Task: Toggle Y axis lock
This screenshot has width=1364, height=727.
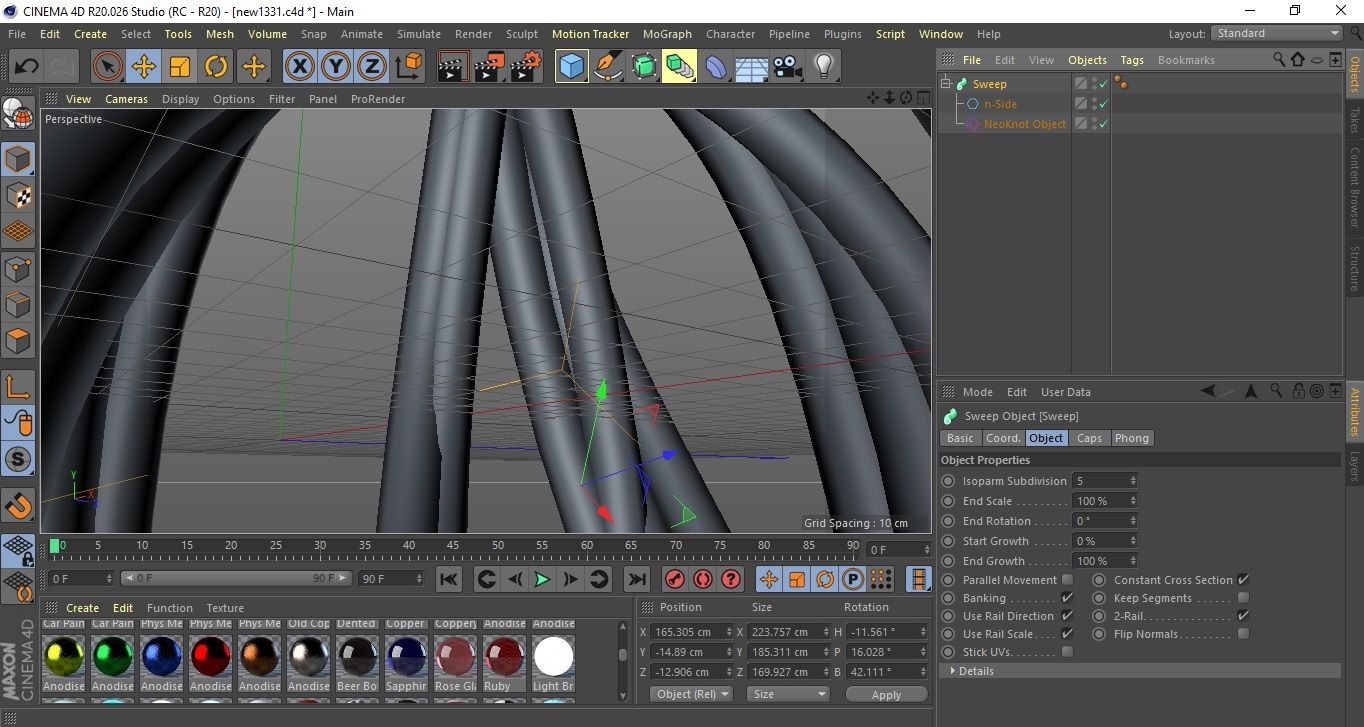Action: tap(336, 67)
